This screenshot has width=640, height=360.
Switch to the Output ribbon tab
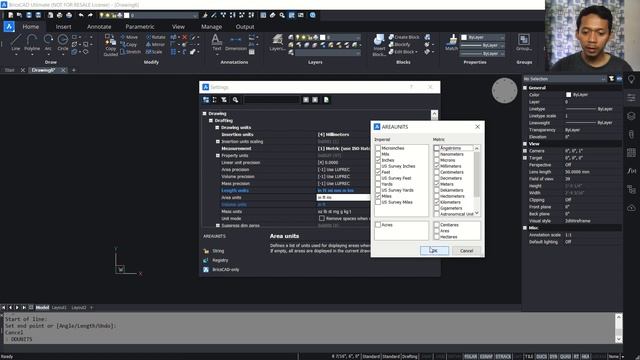245,27
